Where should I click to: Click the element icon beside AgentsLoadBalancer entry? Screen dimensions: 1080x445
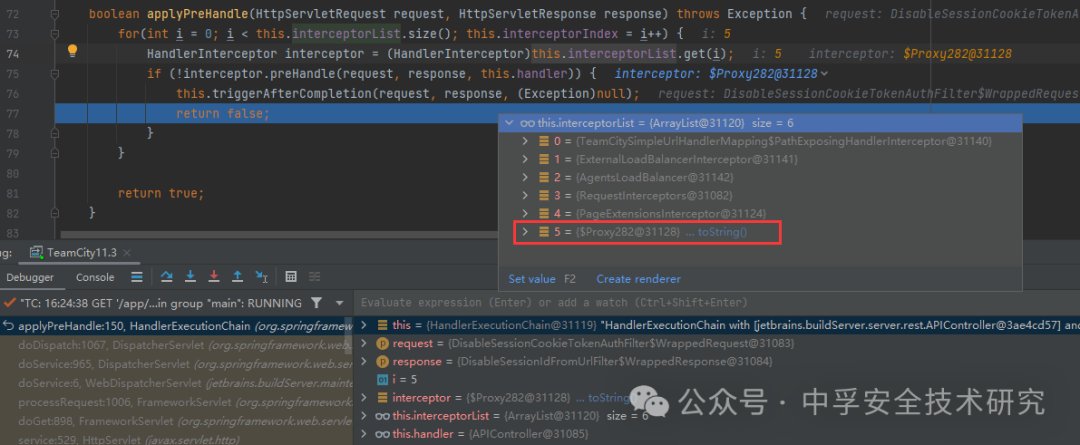tap(543, 177)
